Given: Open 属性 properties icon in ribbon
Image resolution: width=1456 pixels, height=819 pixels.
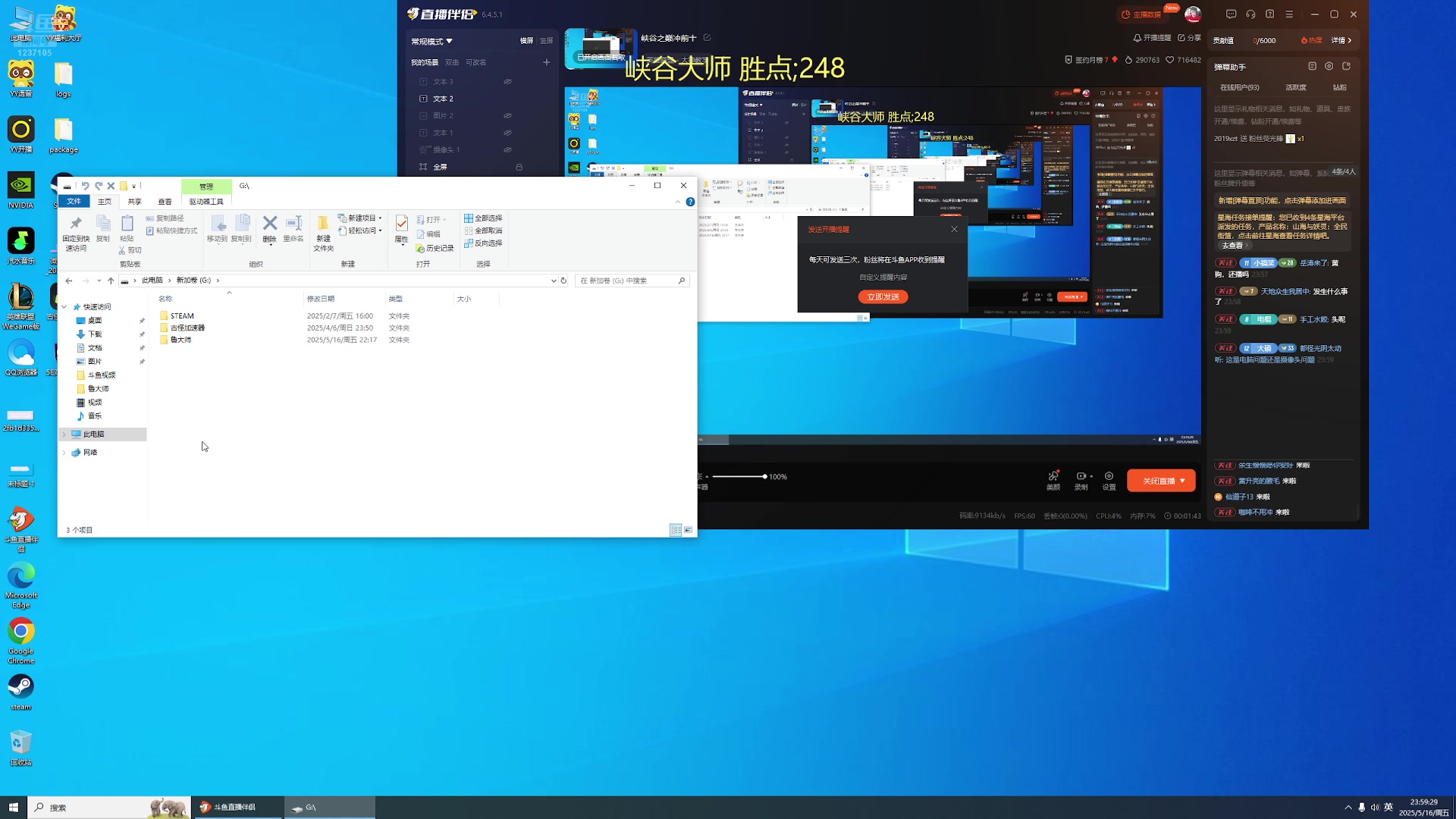Looking at the screenshot, I should 402,229.
